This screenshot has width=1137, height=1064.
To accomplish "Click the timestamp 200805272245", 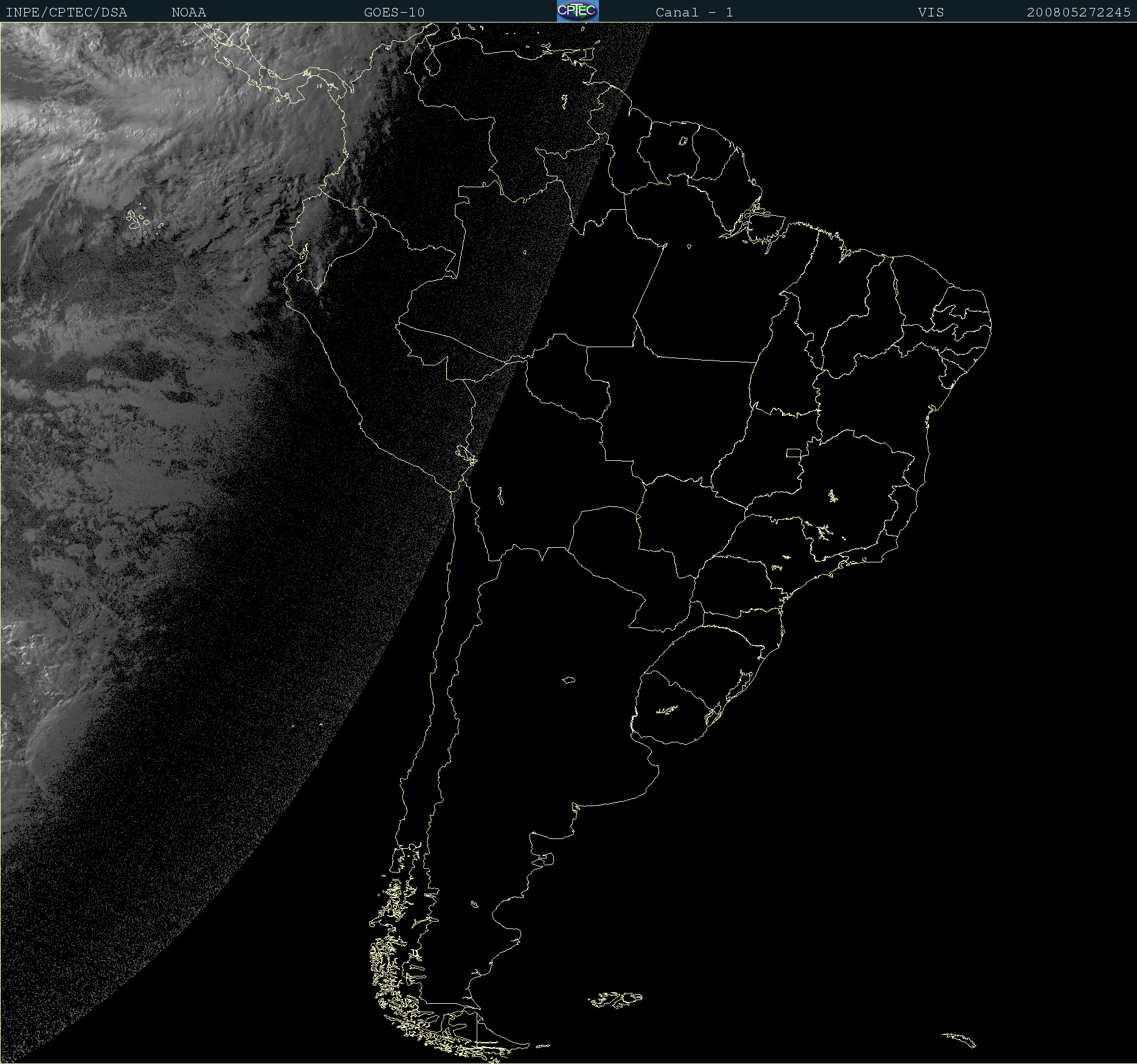I will click(1079, 12).
